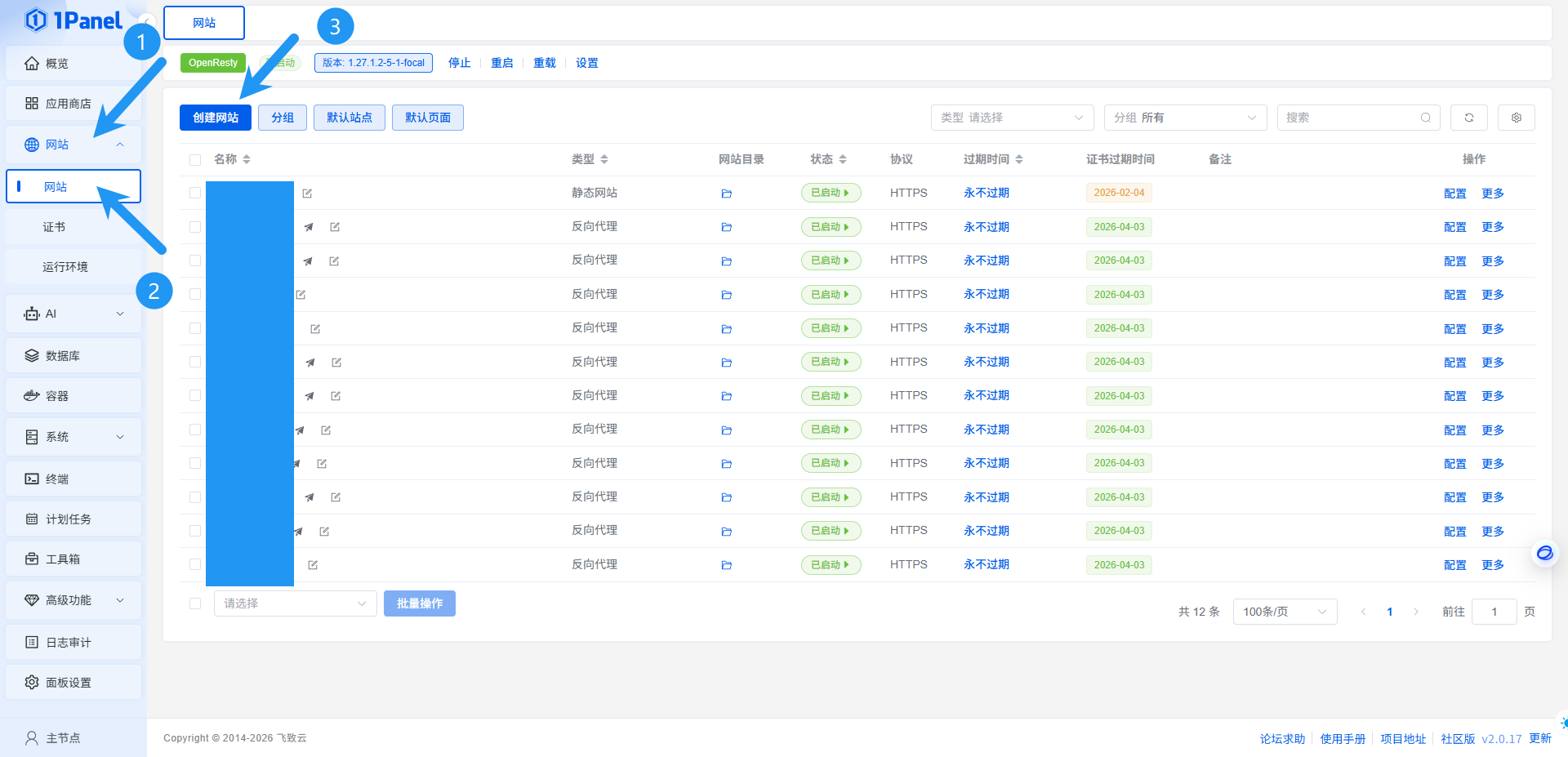Open the Terminal (终端) sidebar item
The width and height of the screenshot is (1568, 757).
[x=57, y=479]
